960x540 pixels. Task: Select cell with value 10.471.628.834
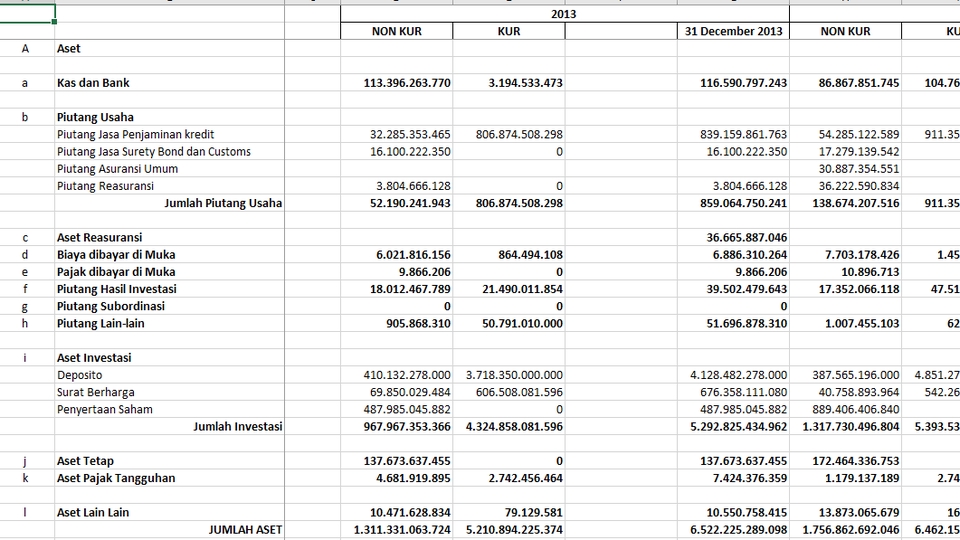click(x=397, y=511)
